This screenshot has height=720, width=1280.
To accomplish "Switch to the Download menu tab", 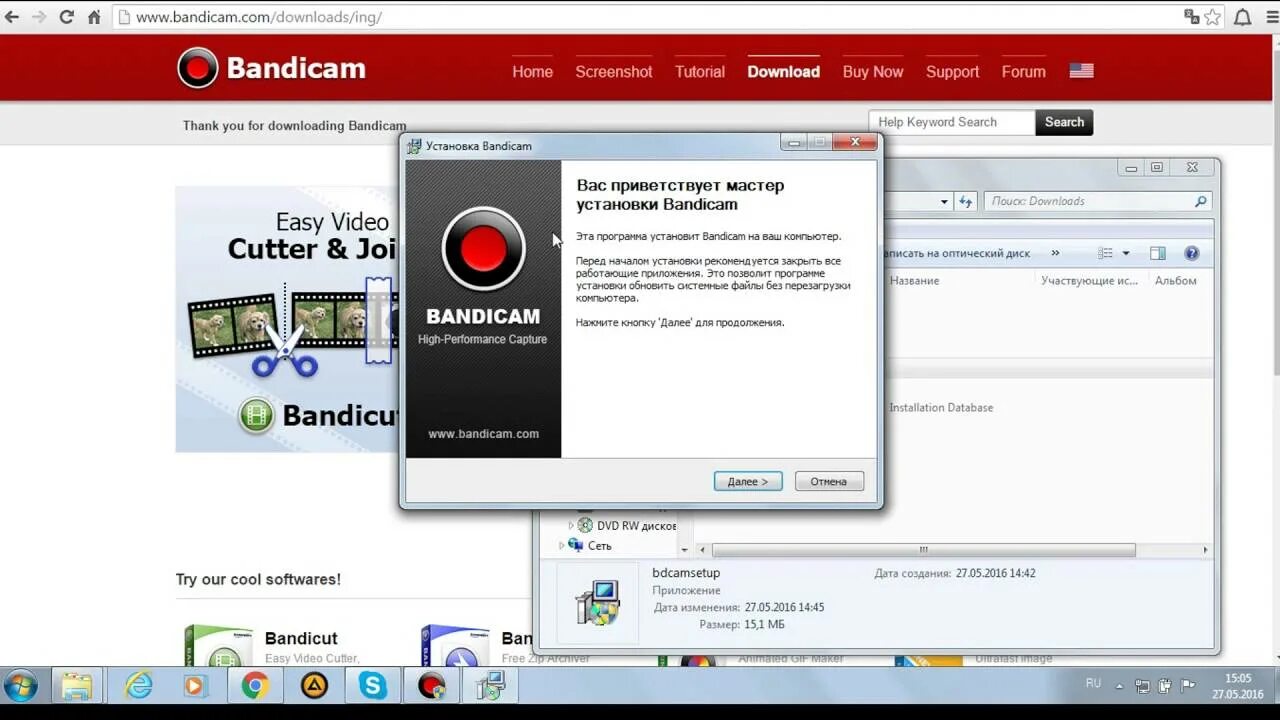I will pos(783,71).
